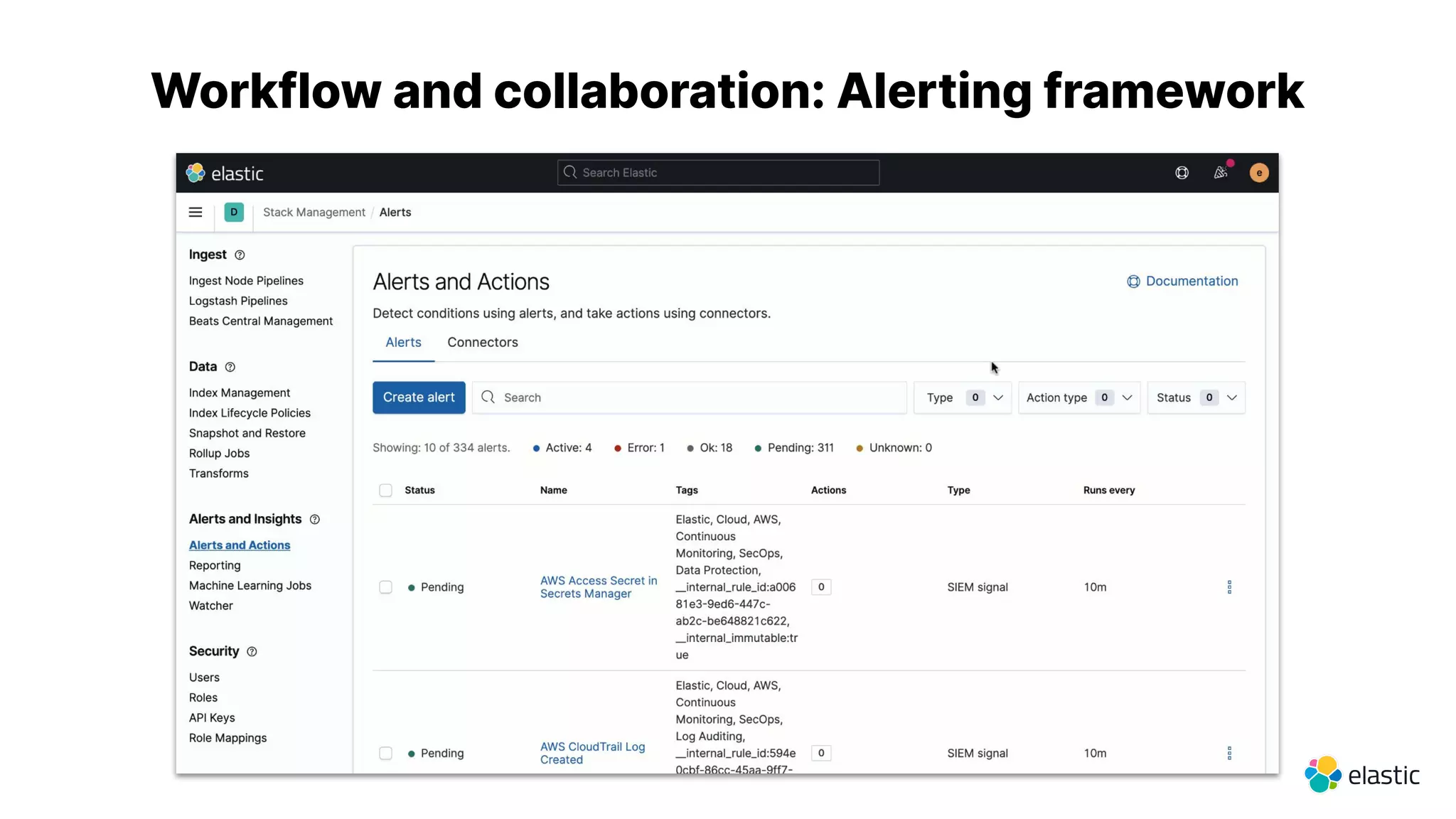This screenshot has width=1456, height=819.
Task: Select Alerts and Actions in sidebar
Action: (240, 545)
